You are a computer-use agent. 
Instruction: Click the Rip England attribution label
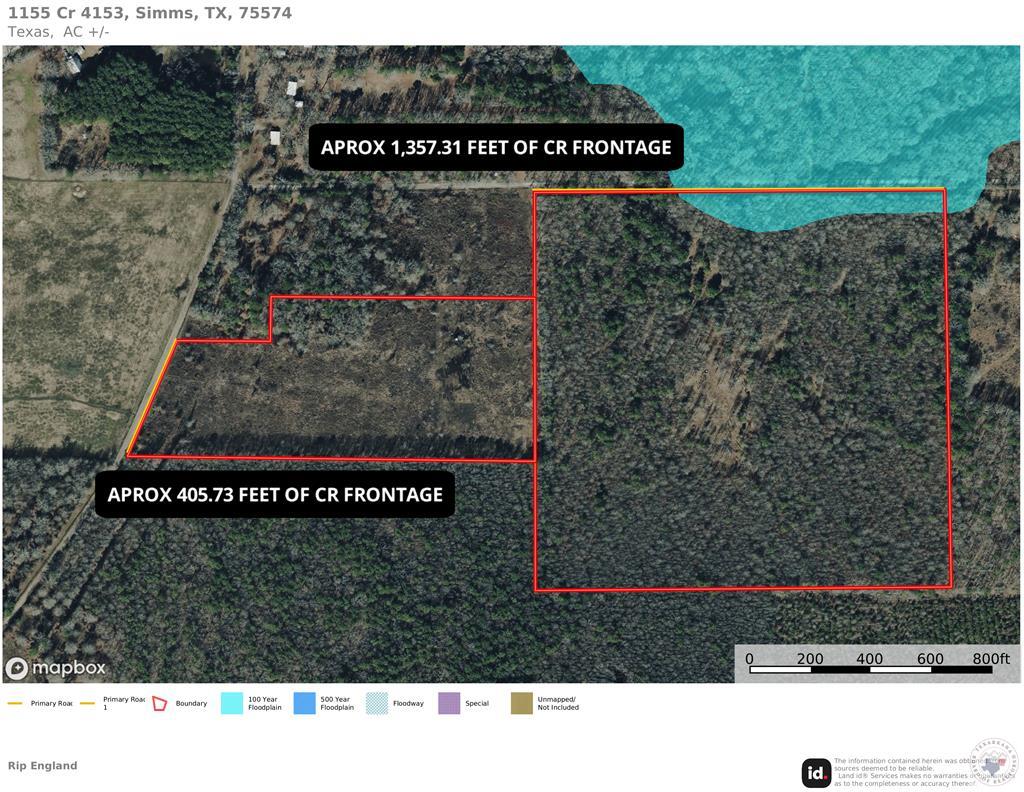(43, 765)
